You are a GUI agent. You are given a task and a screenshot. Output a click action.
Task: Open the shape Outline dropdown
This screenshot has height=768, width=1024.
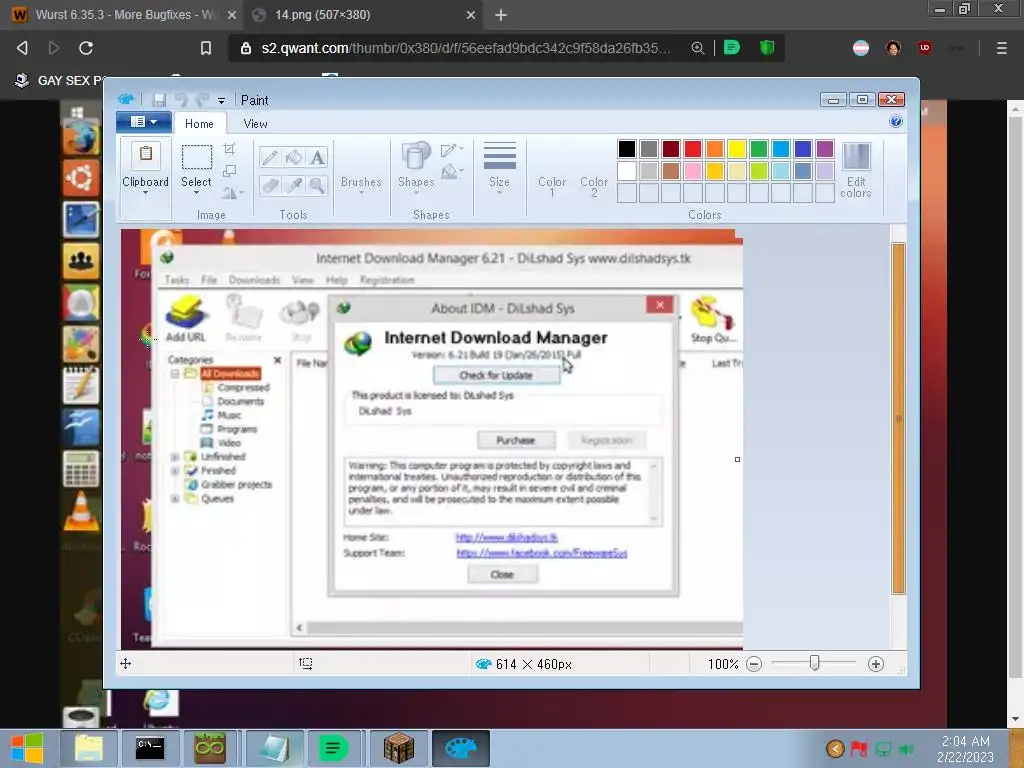[x=451, y=150]
